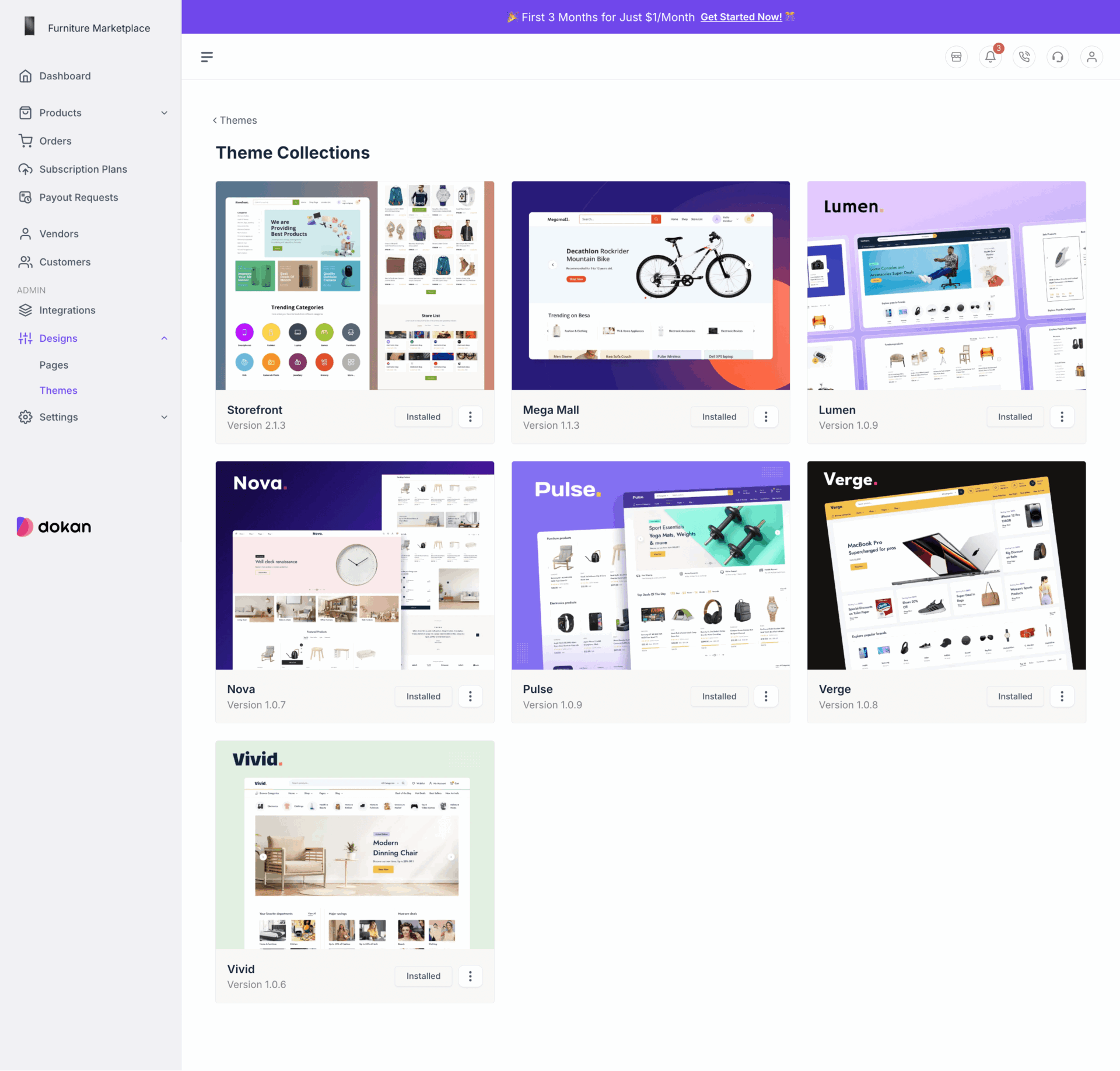The image size is (1120, 1071).
Task: Click the notification bell icon
Action: click(x=990, y=56)
